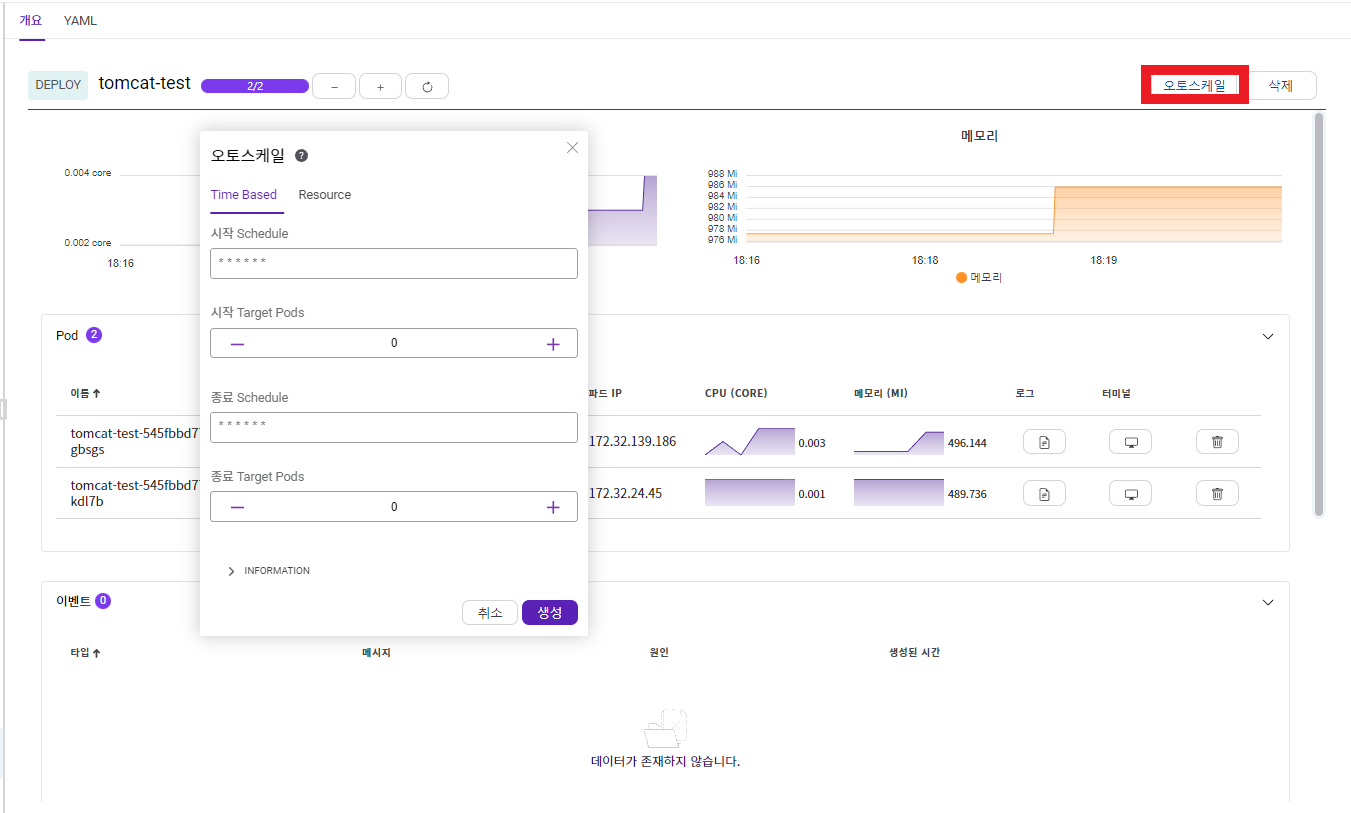Screen dimensions: 1351x813
Task: Focus the 시작 Schedule cron input
Action: 394,263
